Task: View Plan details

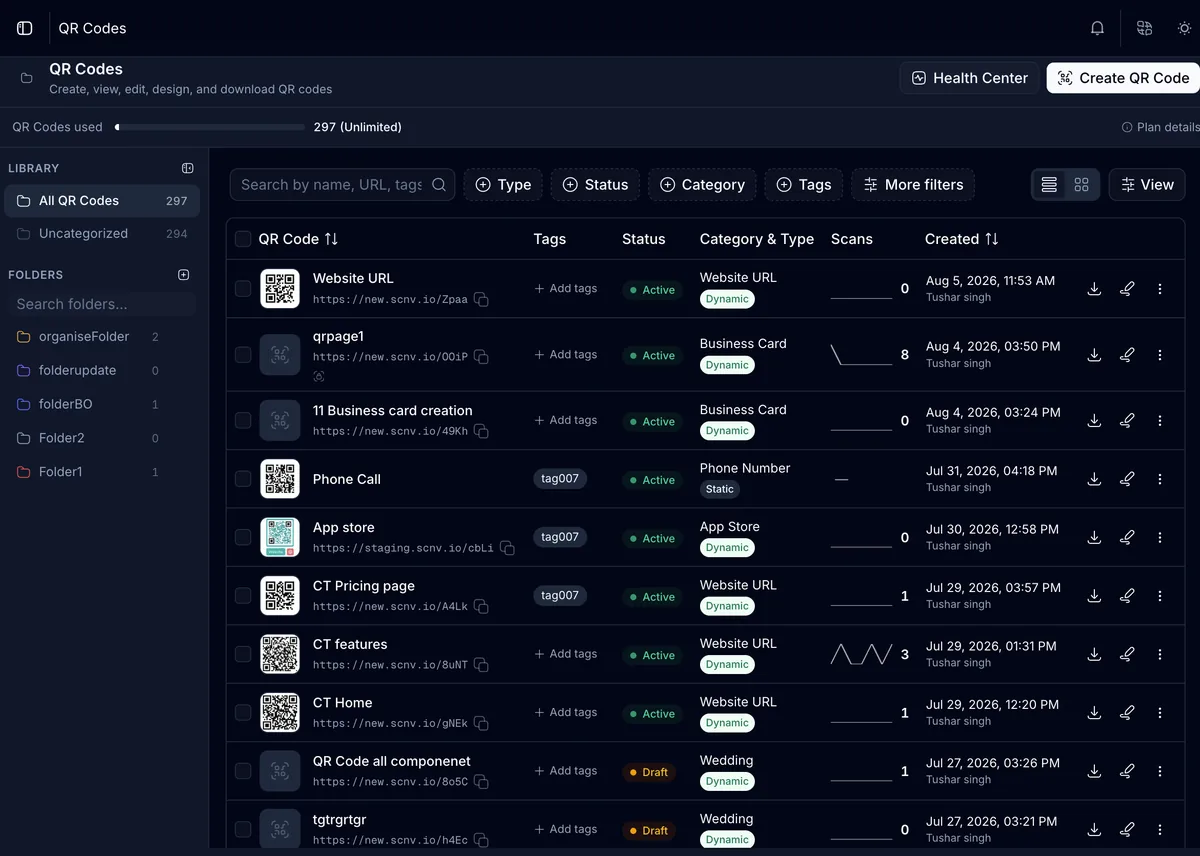Action: 1160,127
